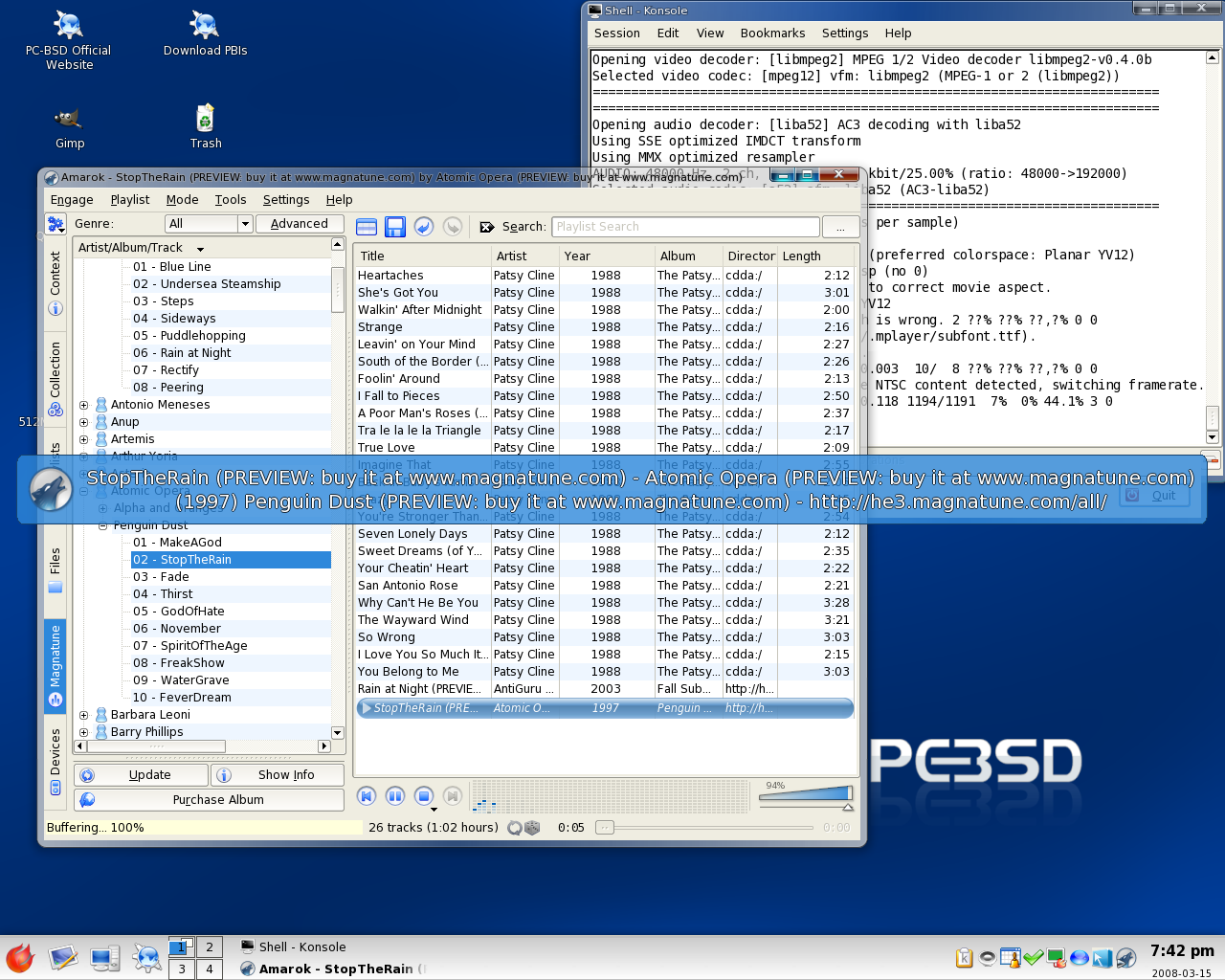
Task: Select track 10 - FeverDream
Action: [181, 698]
